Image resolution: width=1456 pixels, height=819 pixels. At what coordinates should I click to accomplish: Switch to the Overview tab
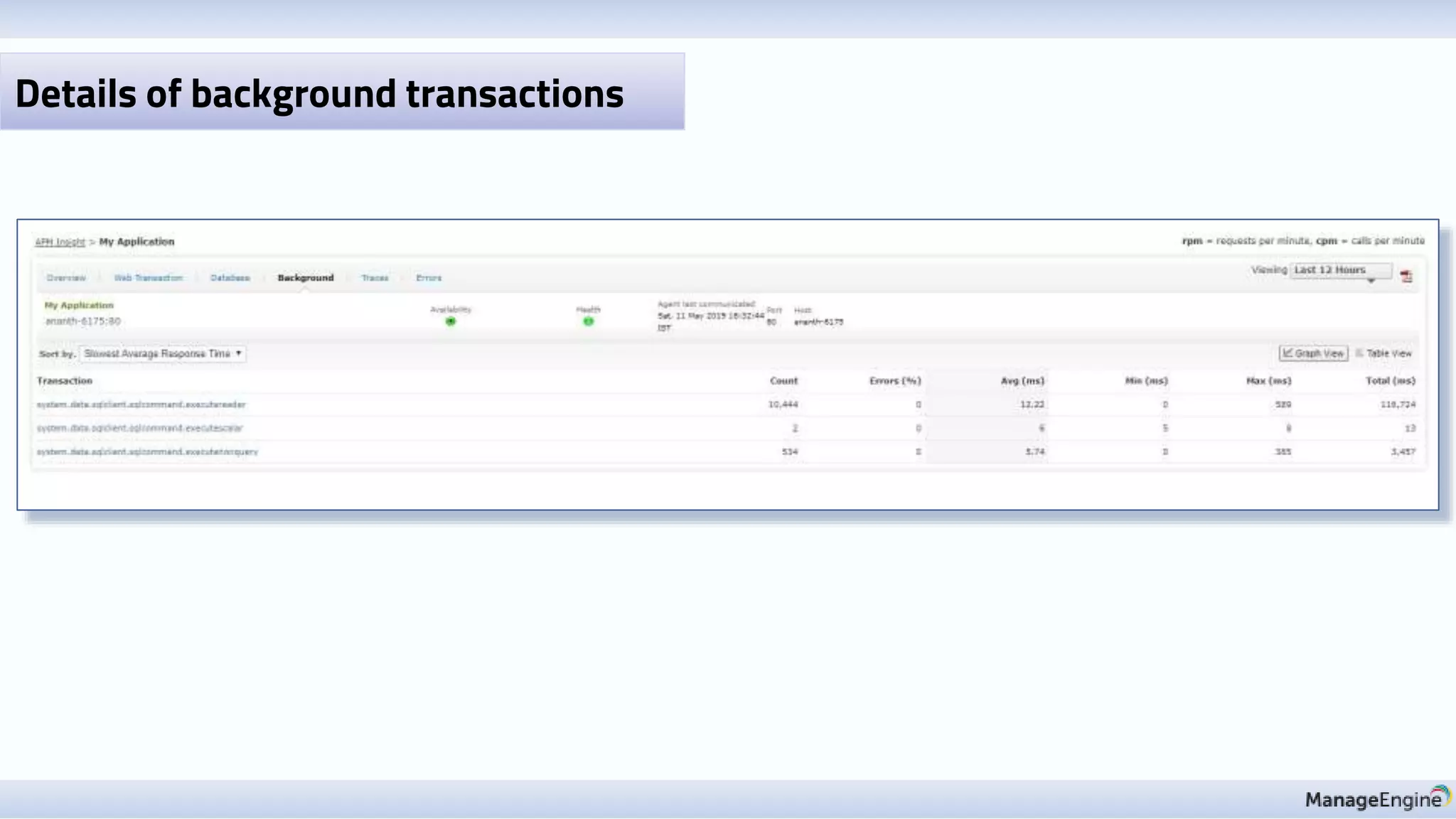66,278
